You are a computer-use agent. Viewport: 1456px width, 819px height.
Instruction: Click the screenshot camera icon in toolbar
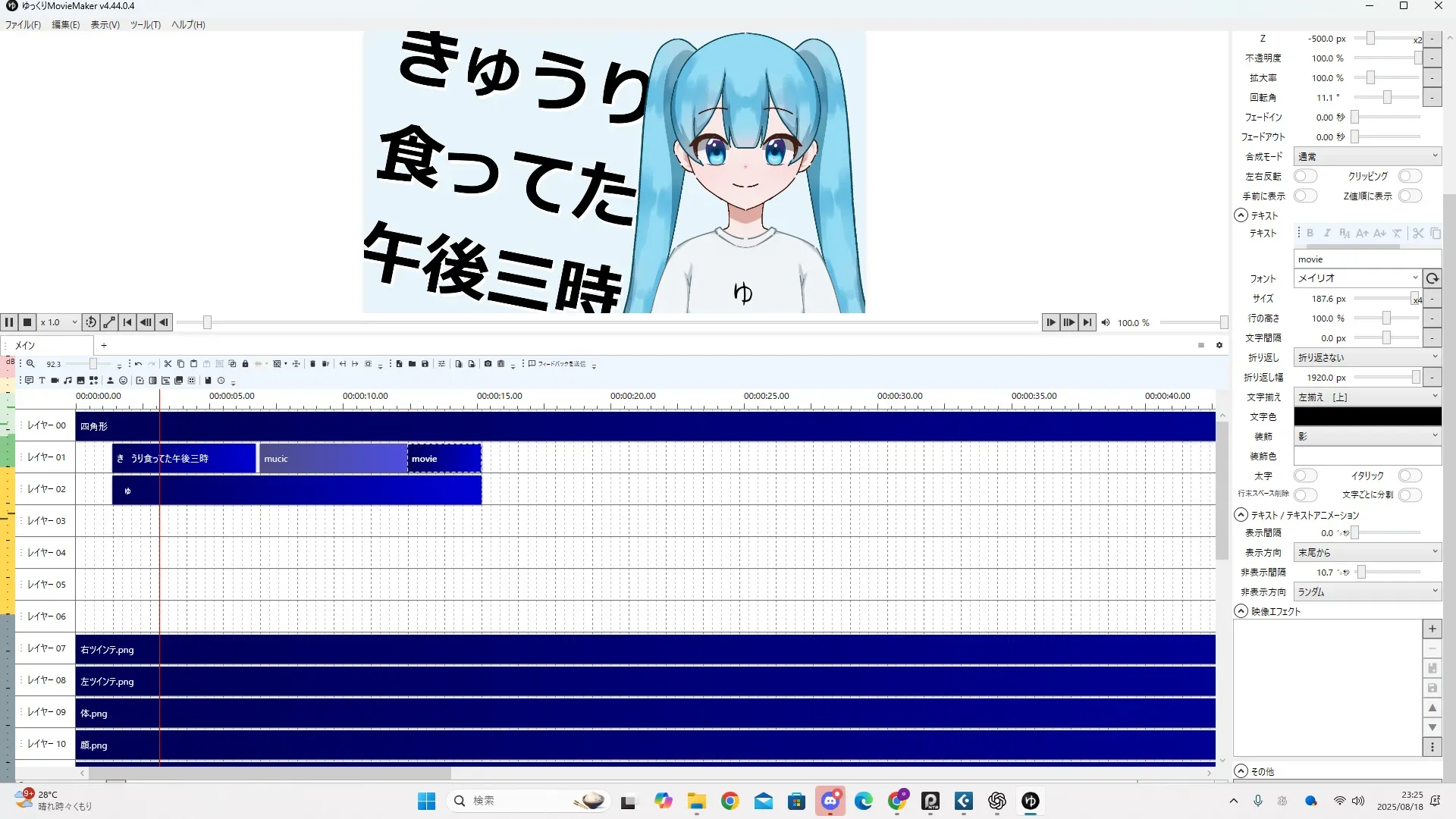pyautogui.click(x=488, y=364)
